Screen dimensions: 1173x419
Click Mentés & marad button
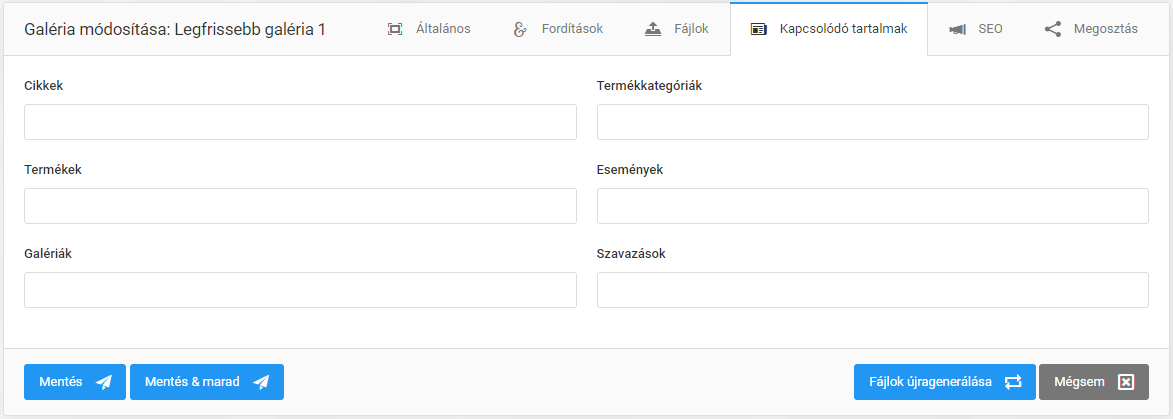point(206,382)
